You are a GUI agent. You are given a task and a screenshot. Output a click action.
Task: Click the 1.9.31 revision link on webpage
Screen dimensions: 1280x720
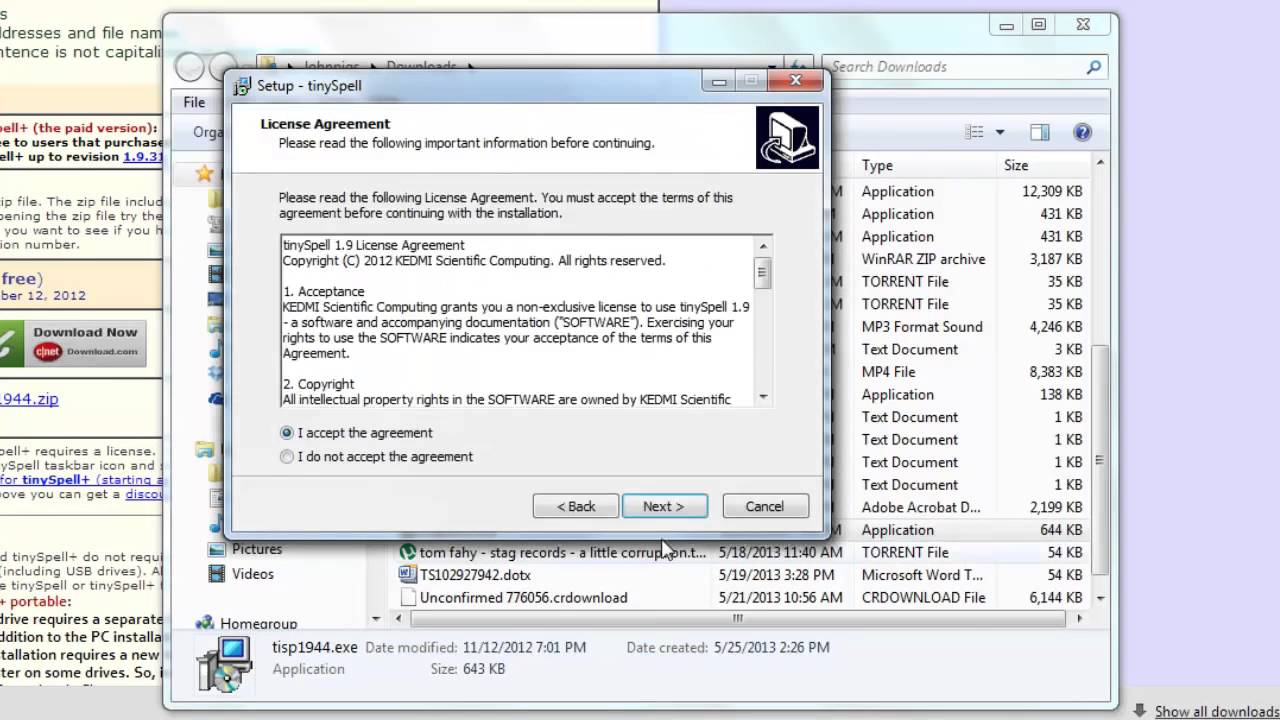click(143, 157)
